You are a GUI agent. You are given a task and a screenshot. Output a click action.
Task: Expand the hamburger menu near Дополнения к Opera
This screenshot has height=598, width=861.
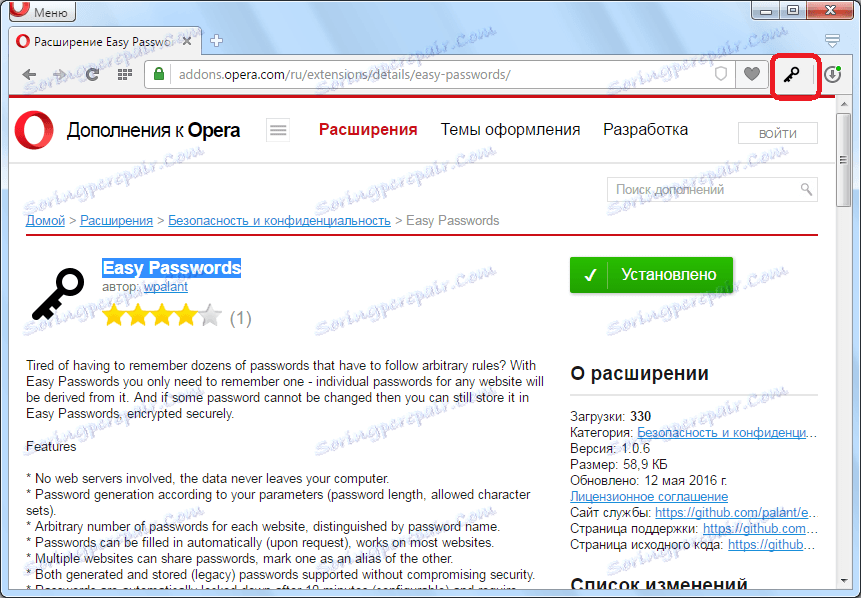(277, 130)
